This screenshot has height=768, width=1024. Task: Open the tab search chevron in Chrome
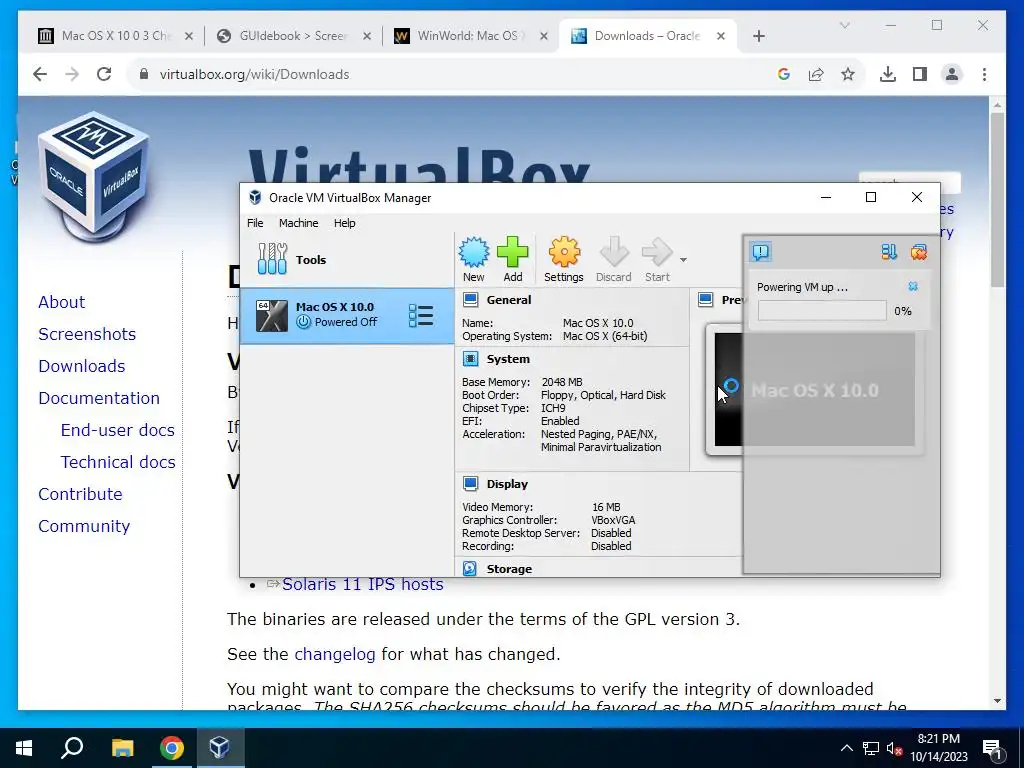(844, 25)
